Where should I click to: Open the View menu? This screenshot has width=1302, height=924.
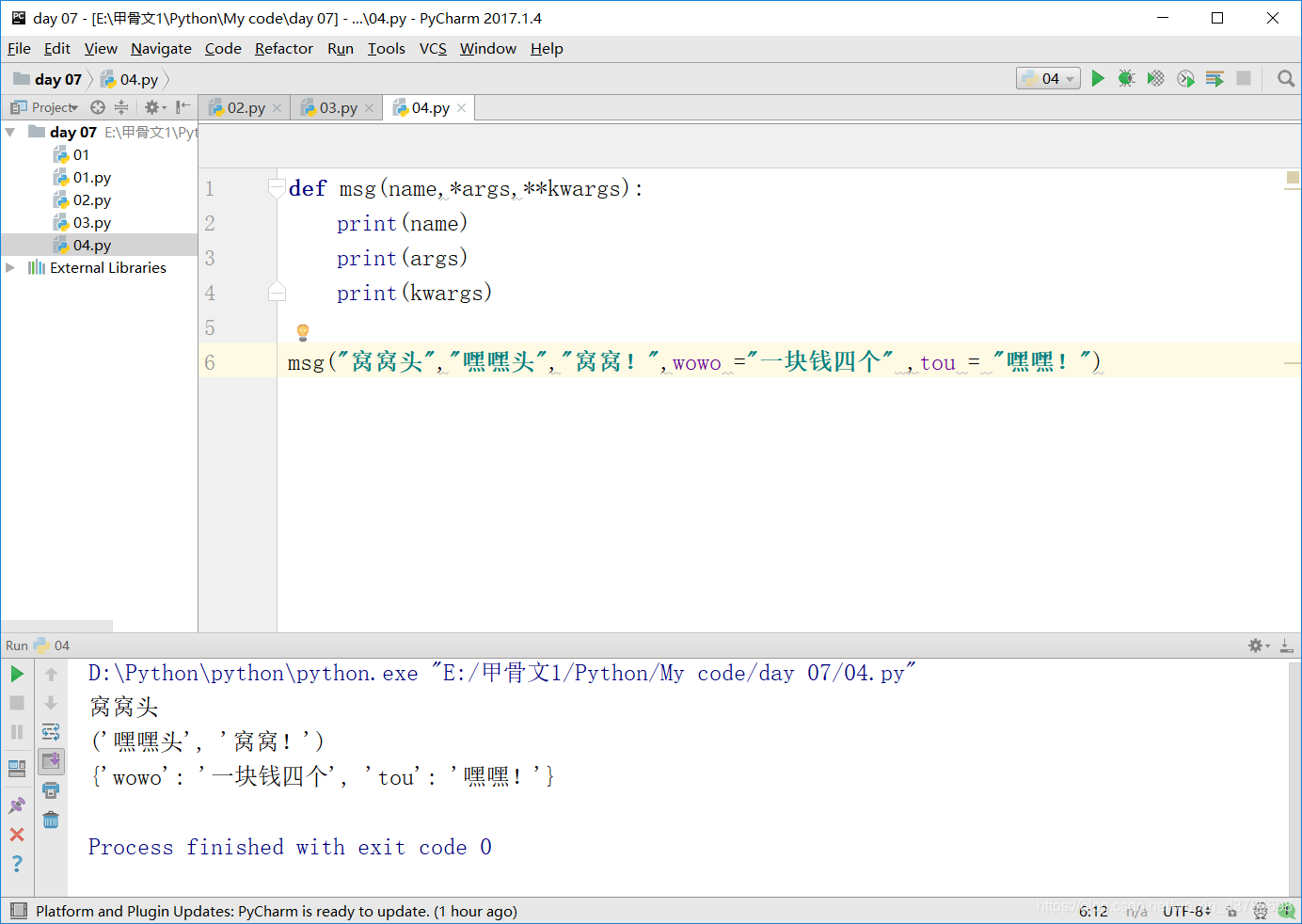(x=101, y=49)
